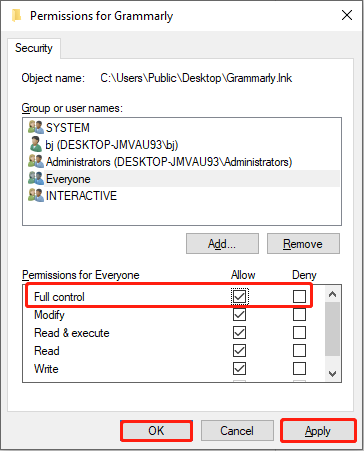Confirm changes with the OK button
The width and height of the screenshot is (364, 451).
point(156,431)
